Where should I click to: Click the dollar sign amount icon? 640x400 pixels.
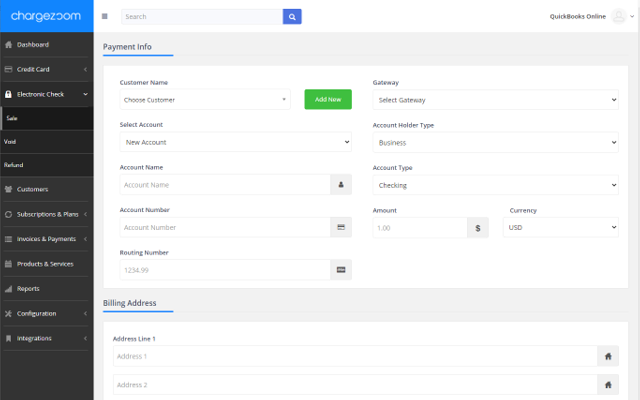pyautogui.click(x=478, y=228)
